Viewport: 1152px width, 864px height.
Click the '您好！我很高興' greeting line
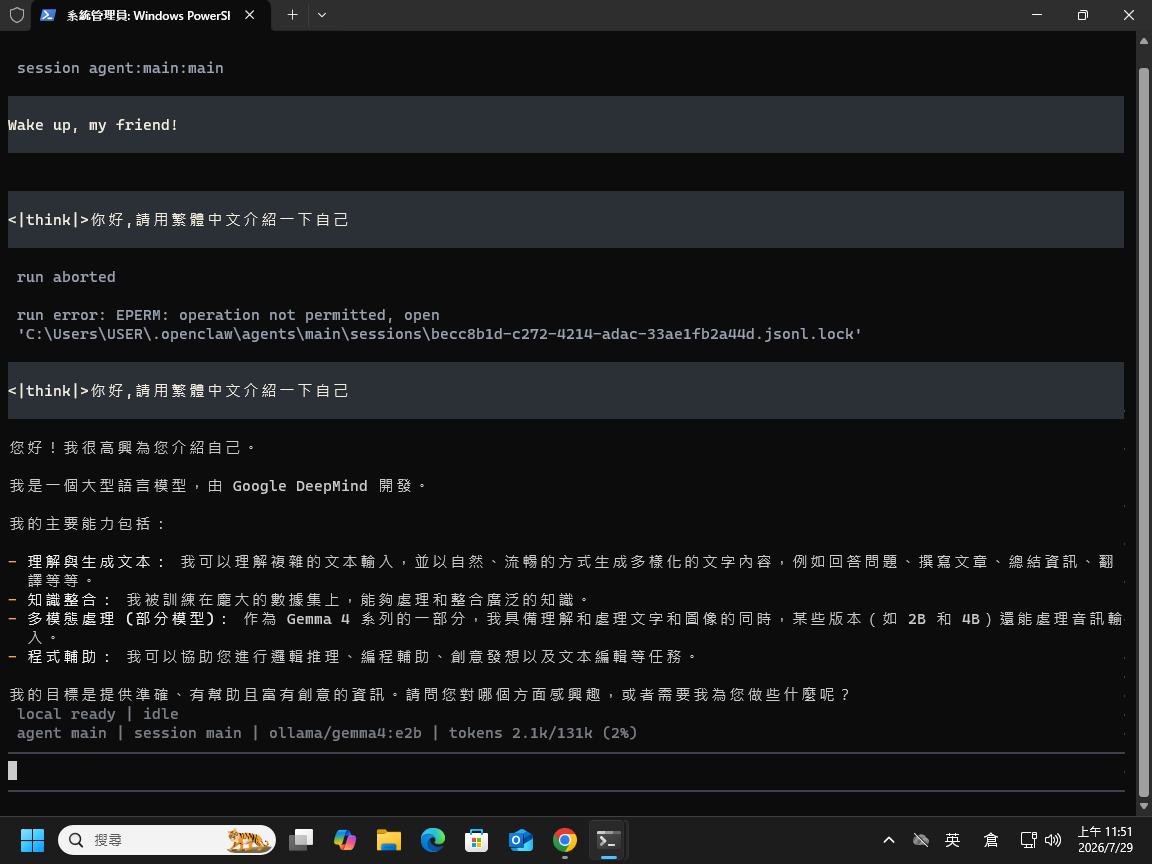click(x=133, y=447)
